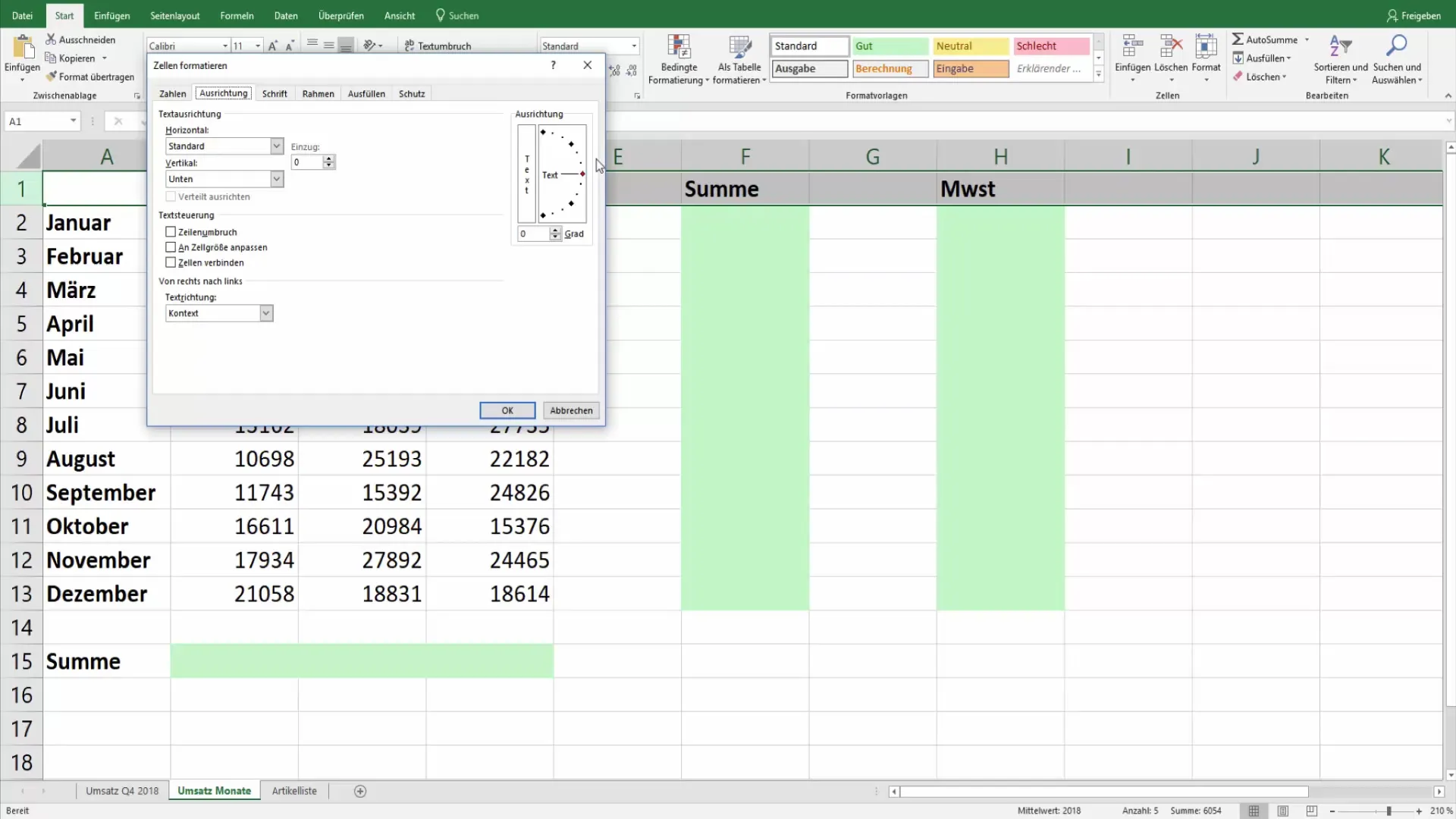Viewport: 1456px width, 819px height.
Task: Toggle the Zellen verbinden checkbox
Action: point(170,262)
